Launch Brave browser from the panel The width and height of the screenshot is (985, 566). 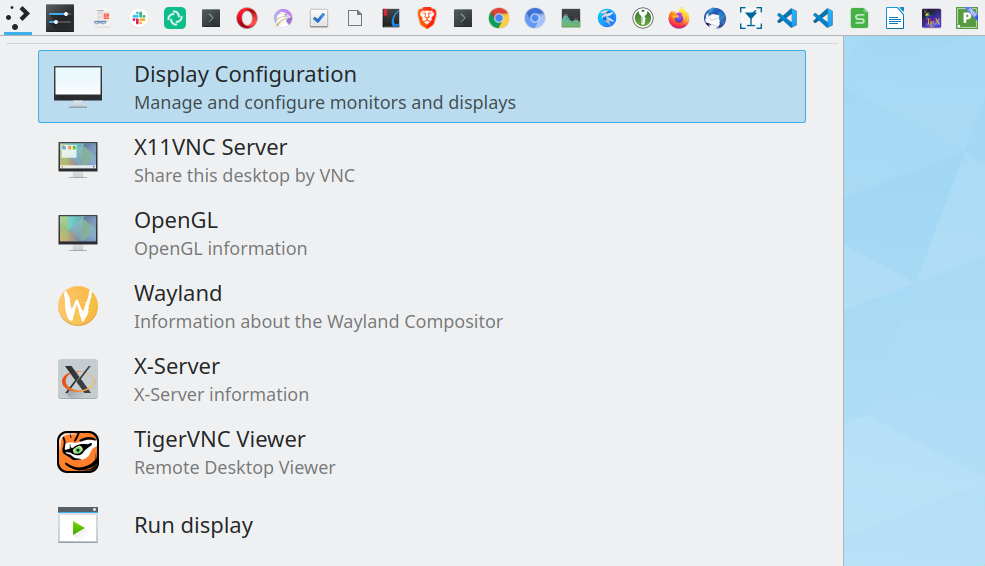[427, 18]
